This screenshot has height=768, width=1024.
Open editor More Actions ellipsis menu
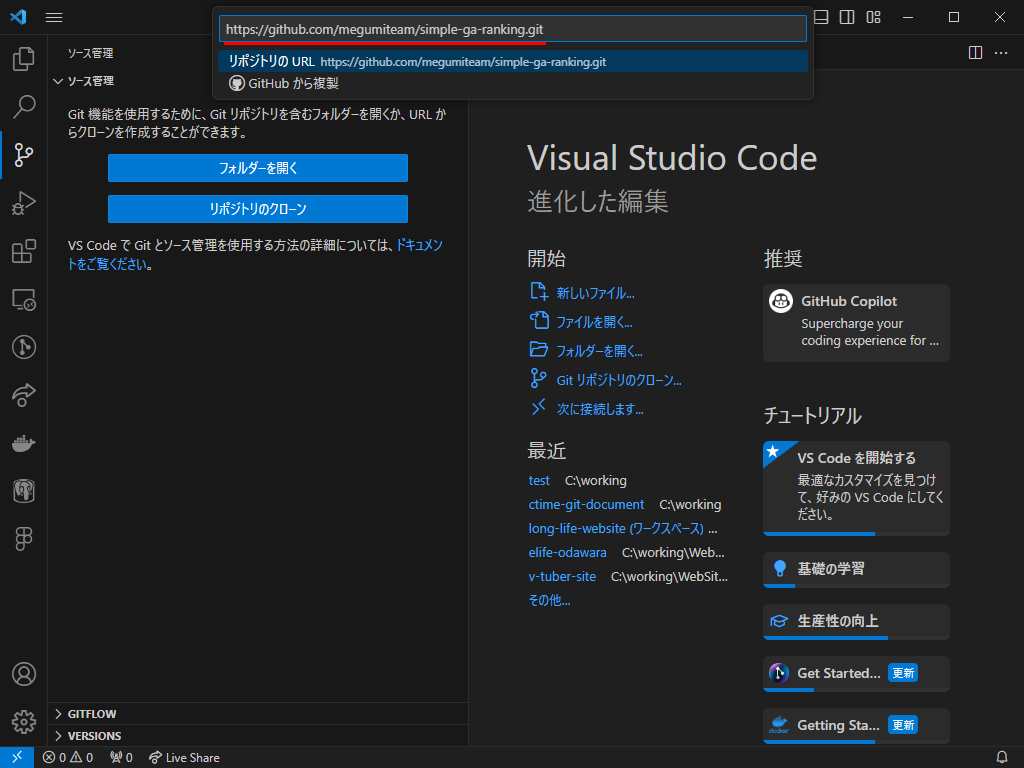pos(1001,52)
